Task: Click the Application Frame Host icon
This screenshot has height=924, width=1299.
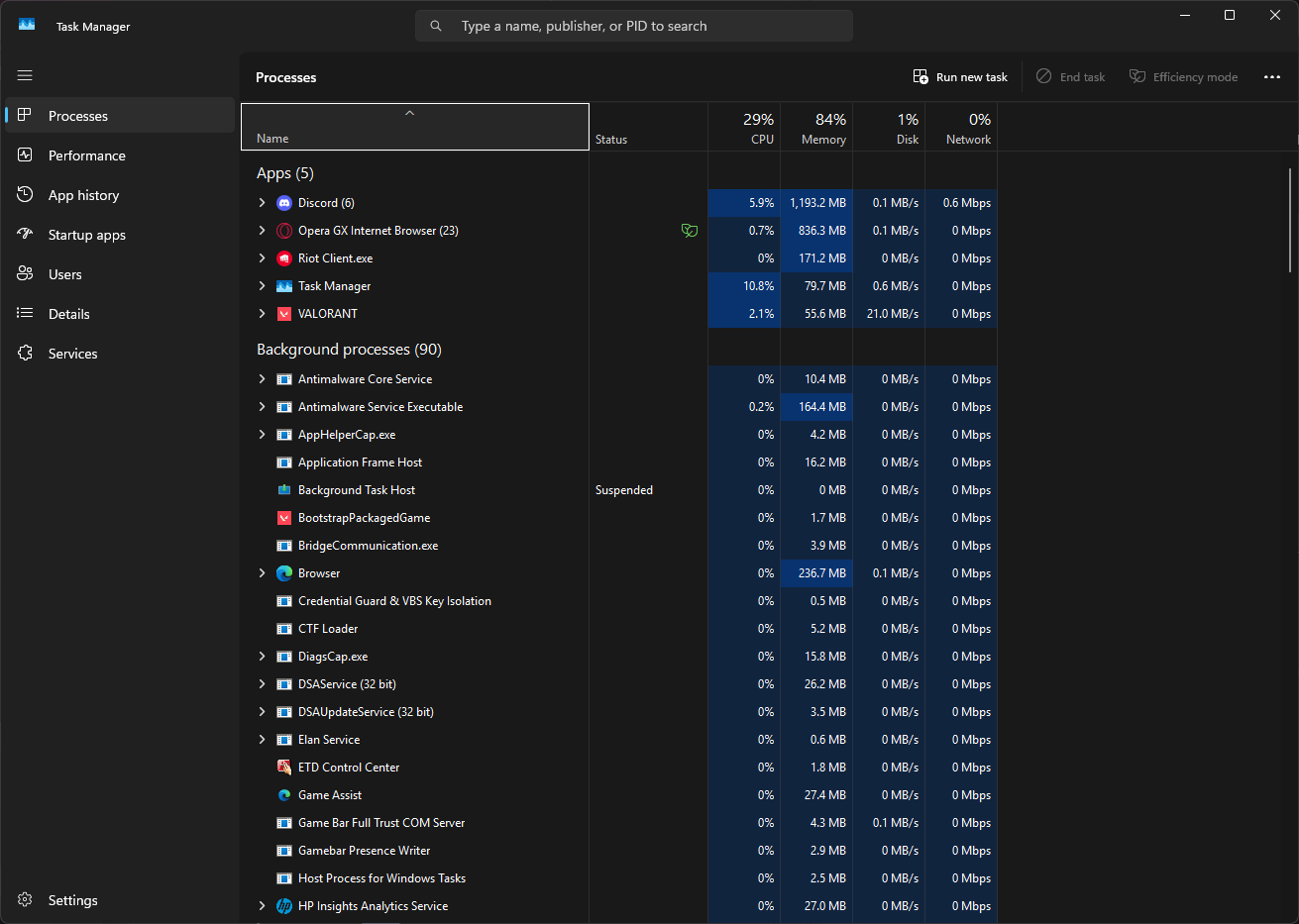Action: [x=284, y=462]
